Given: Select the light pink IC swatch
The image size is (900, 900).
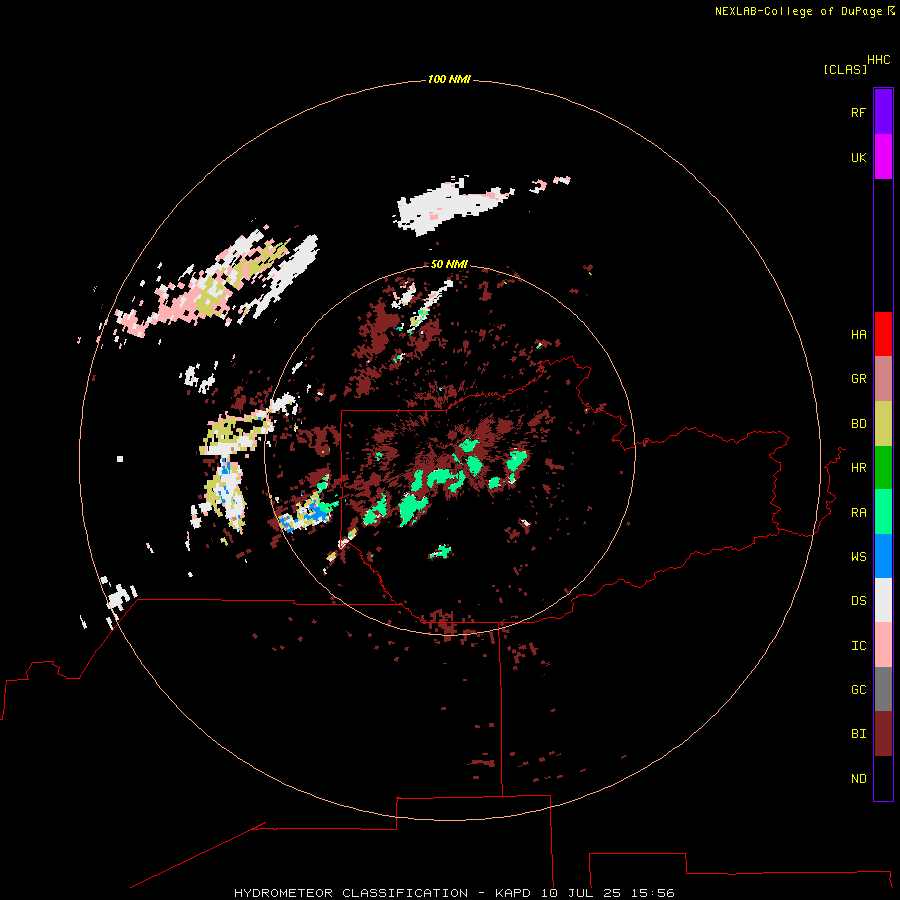Looking at the screenshot, I should click(883, 645).
